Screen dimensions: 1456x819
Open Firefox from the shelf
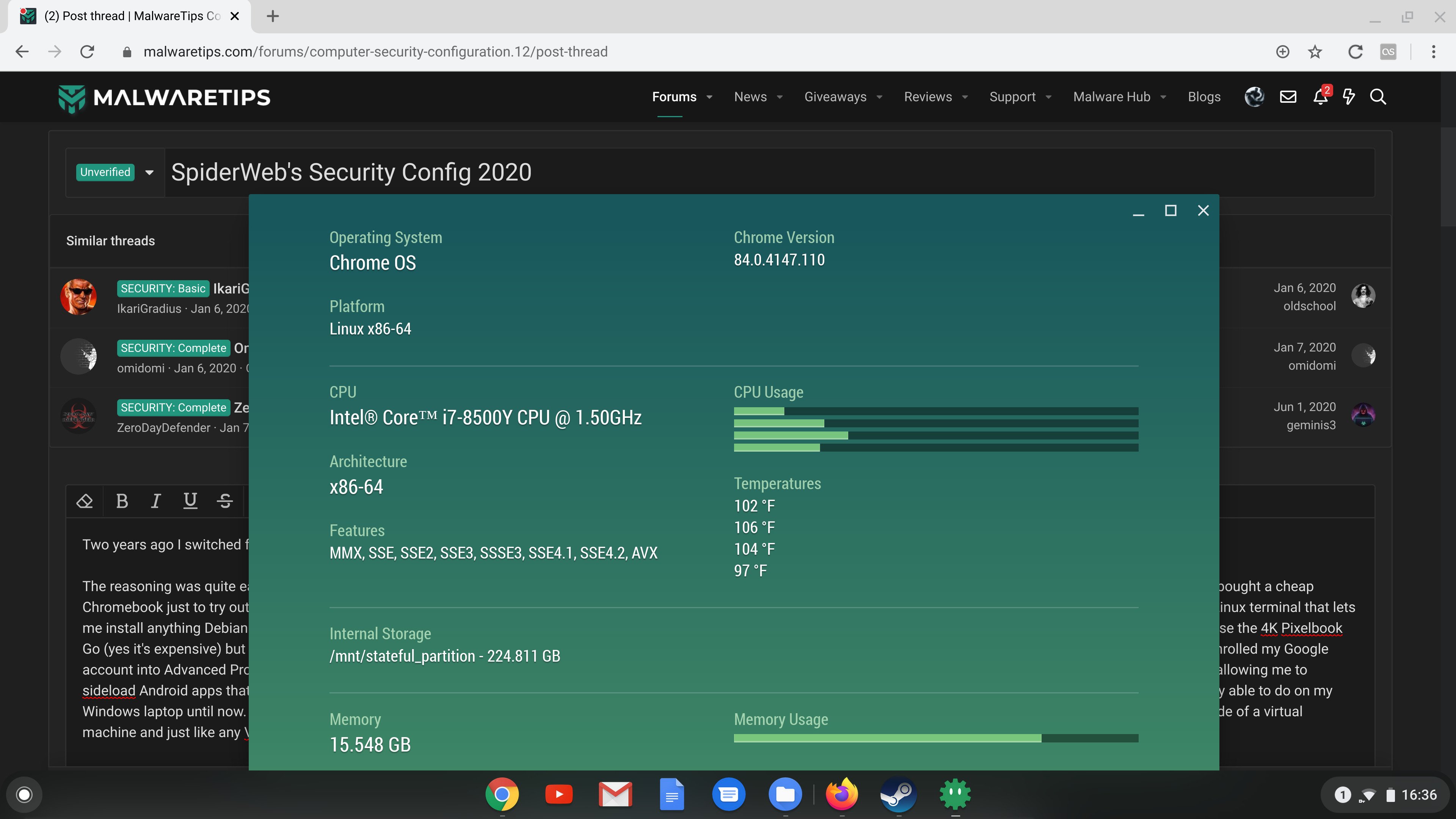tap(842, 794)
